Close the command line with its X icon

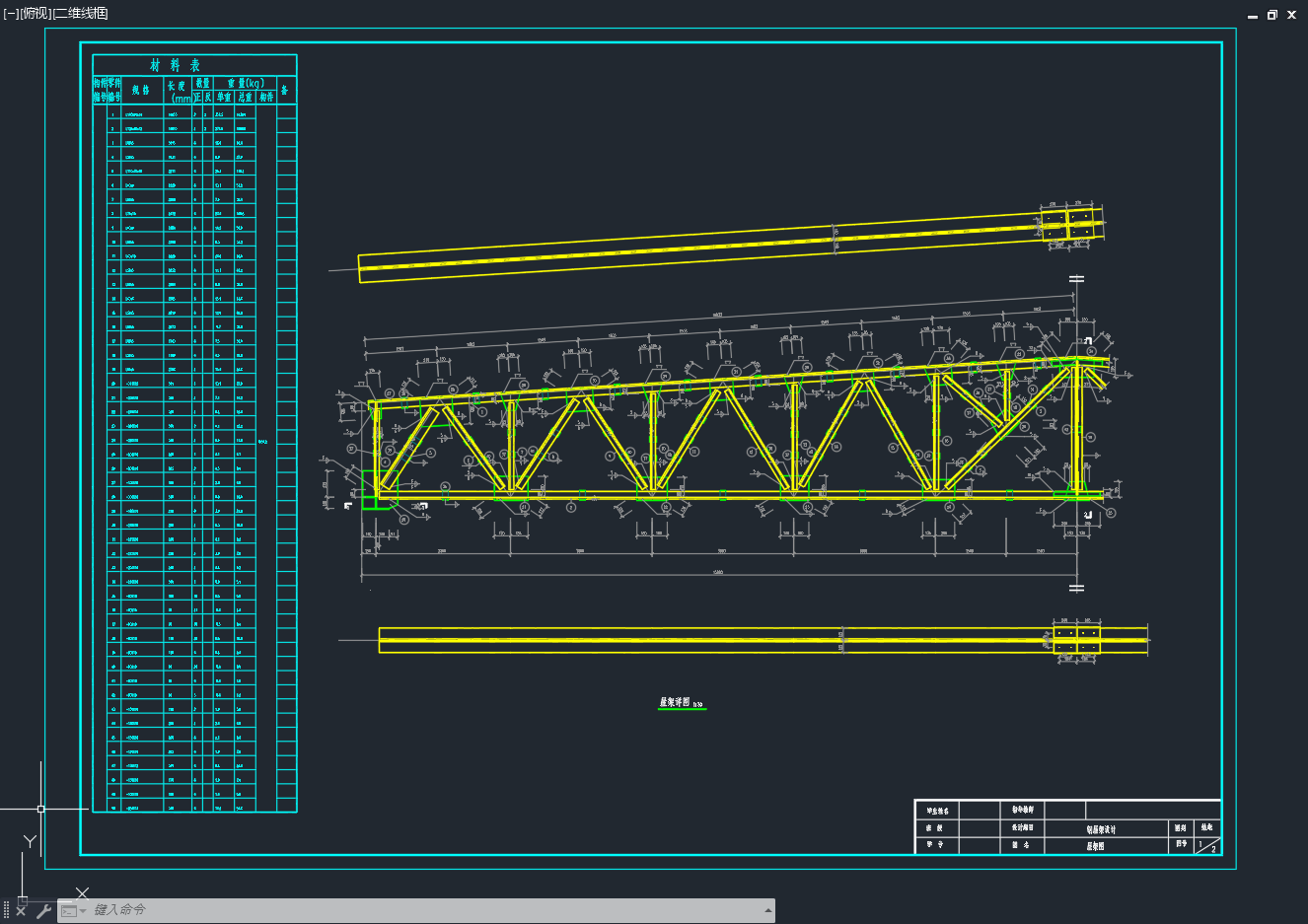pyautogui.click(x=21, y=911)
